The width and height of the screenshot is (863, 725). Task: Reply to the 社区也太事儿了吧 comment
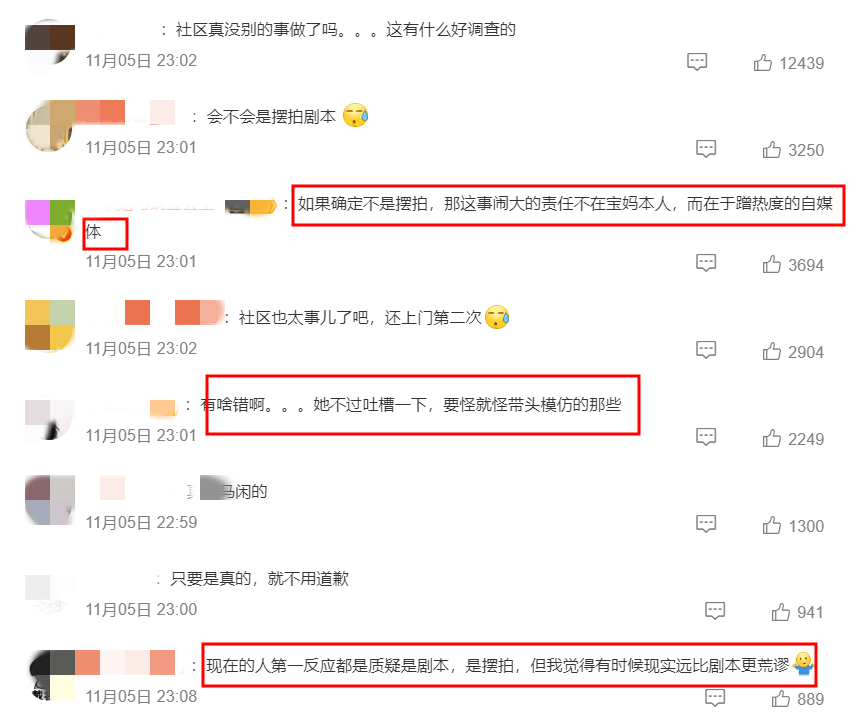[x=706, y=350]
